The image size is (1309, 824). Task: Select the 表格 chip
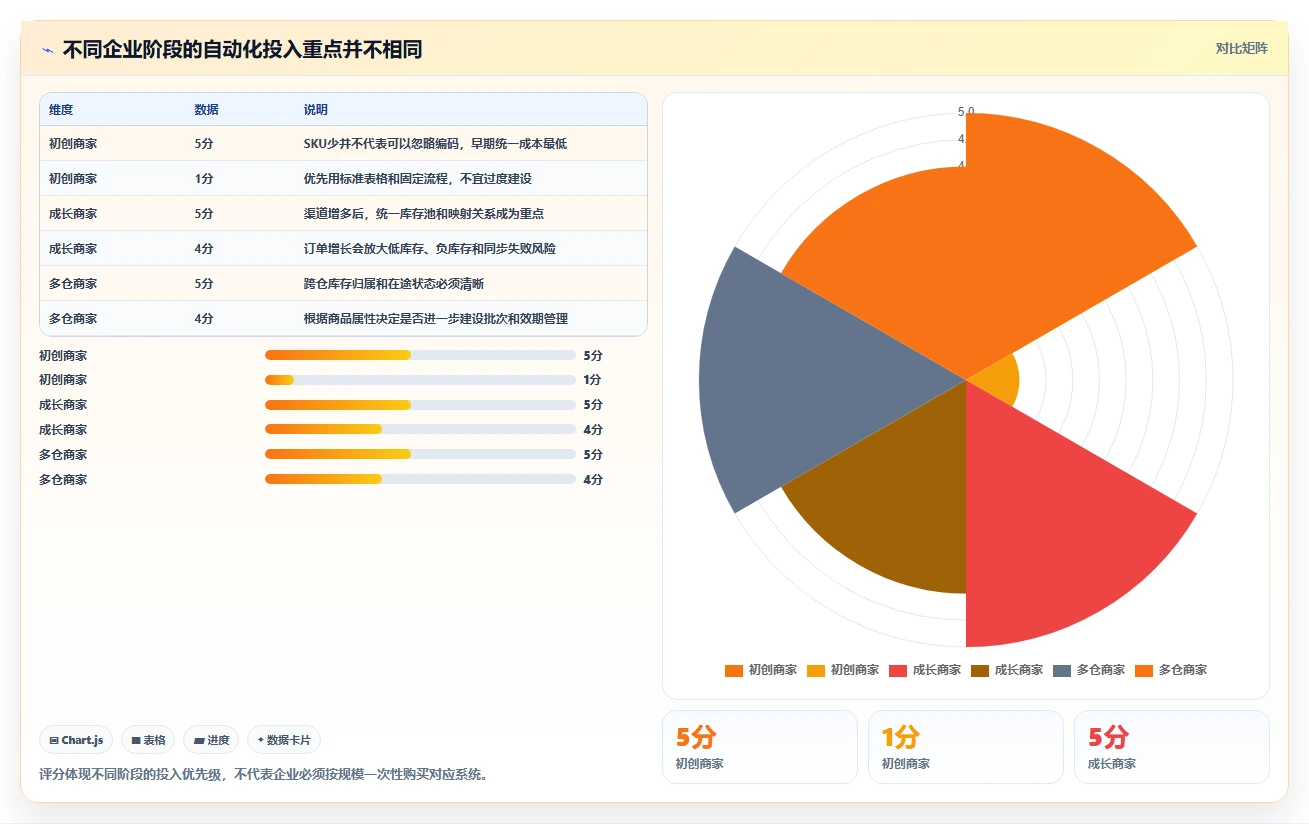148,740
